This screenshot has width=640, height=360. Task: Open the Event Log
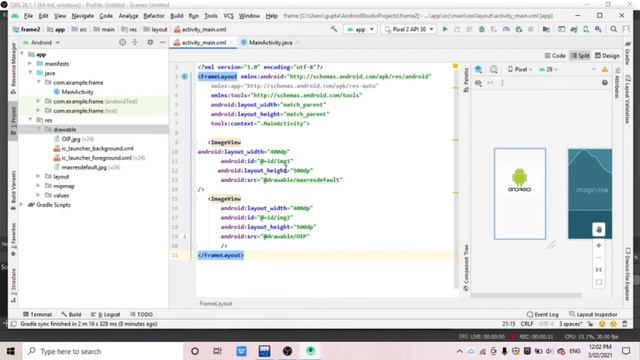click(542, 314)
